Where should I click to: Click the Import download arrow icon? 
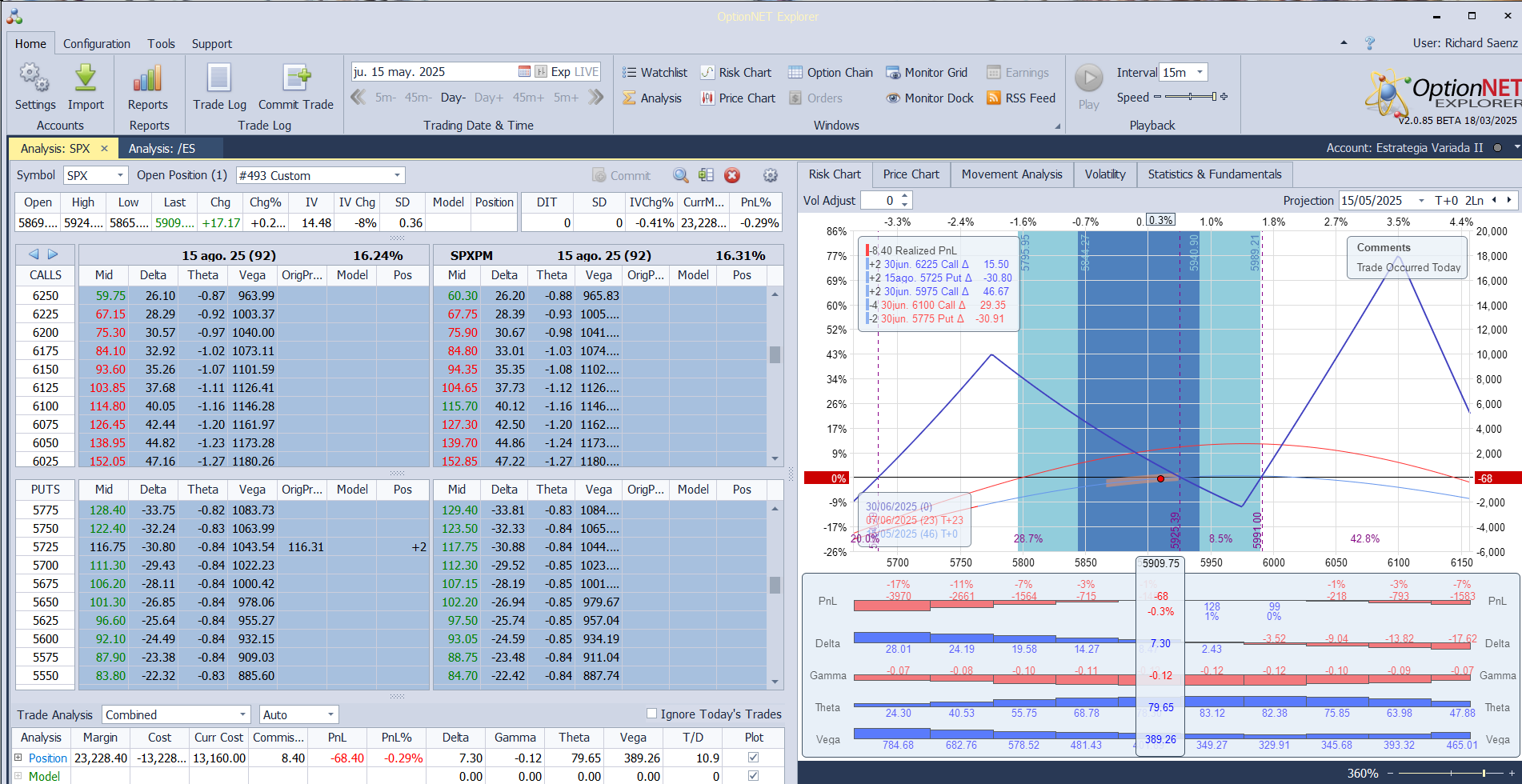click(86, 78)
